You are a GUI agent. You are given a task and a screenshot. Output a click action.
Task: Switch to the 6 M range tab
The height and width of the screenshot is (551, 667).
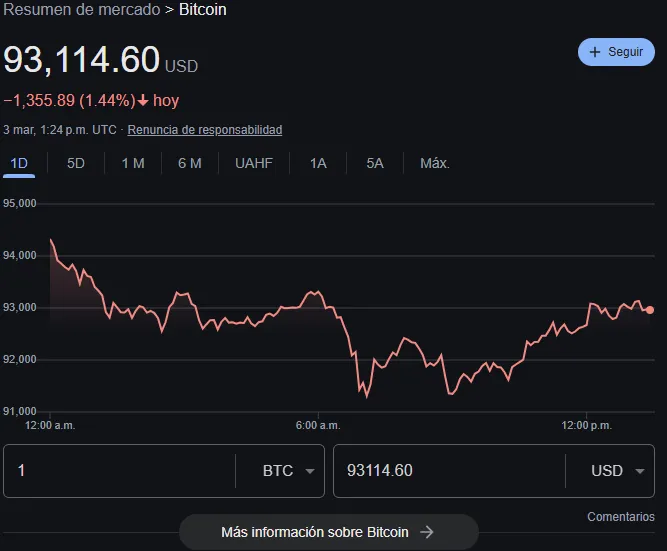point(190,163)
